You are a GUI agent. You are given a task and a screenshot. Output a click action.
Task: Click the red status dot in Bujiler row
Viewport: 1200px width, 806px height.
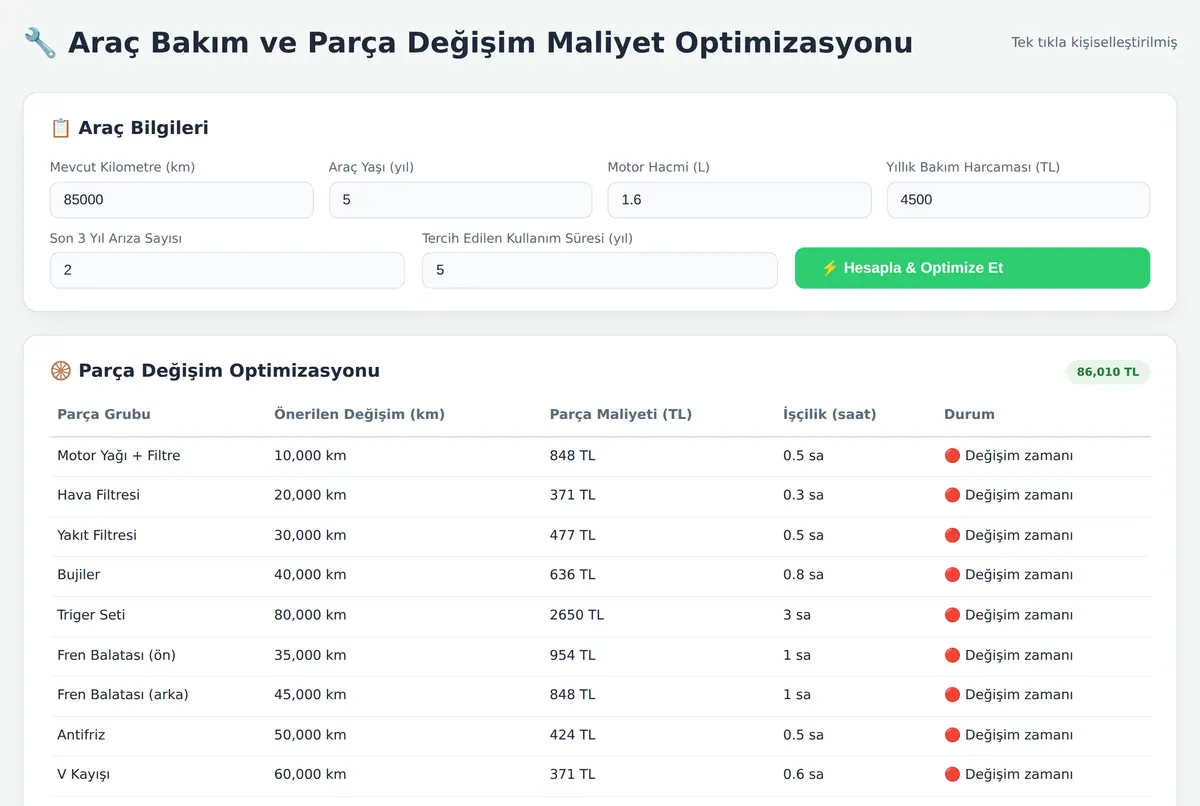tap(952, 575)
